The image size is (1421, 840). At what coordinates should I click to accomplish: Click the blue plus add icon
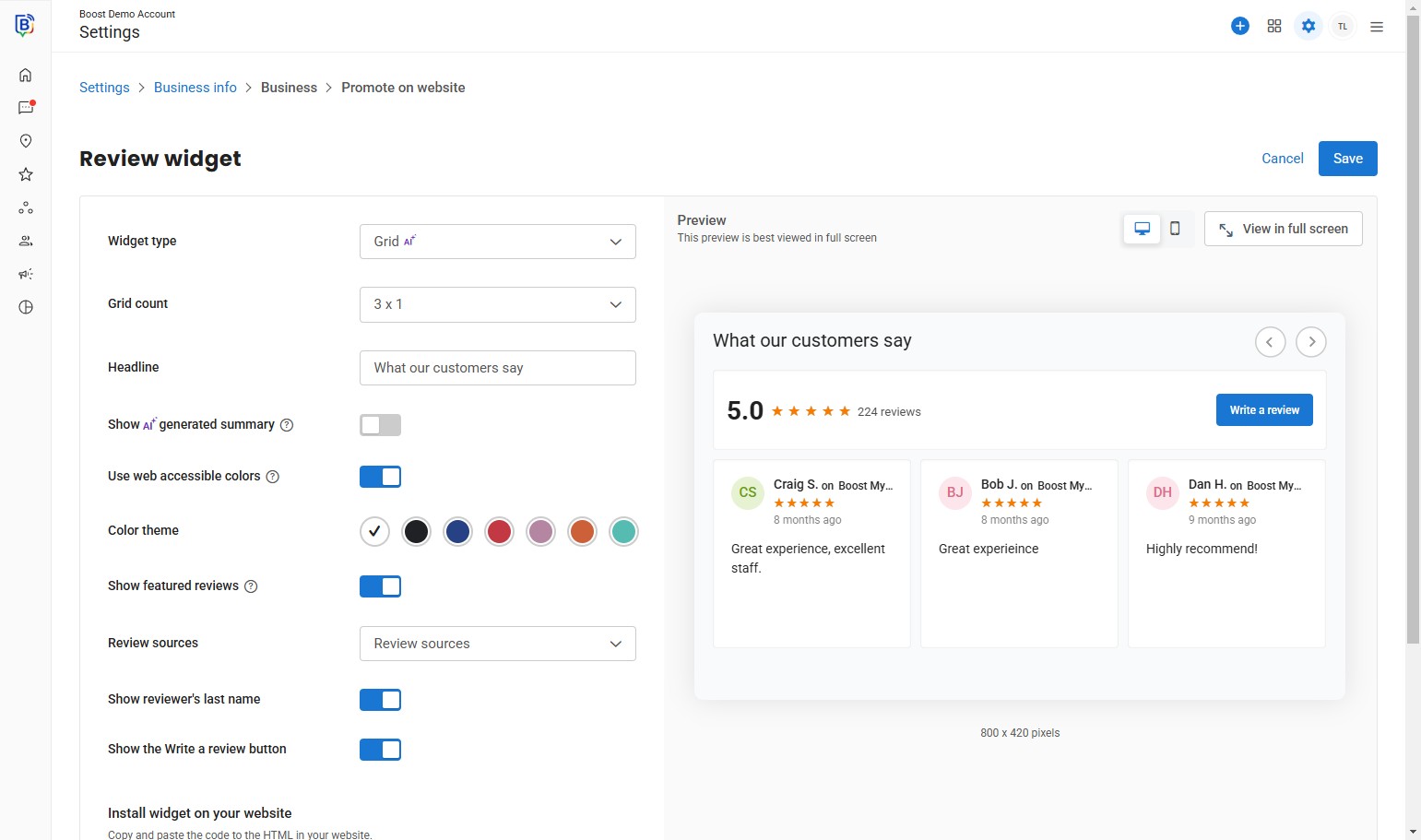tap(1240, 26)
